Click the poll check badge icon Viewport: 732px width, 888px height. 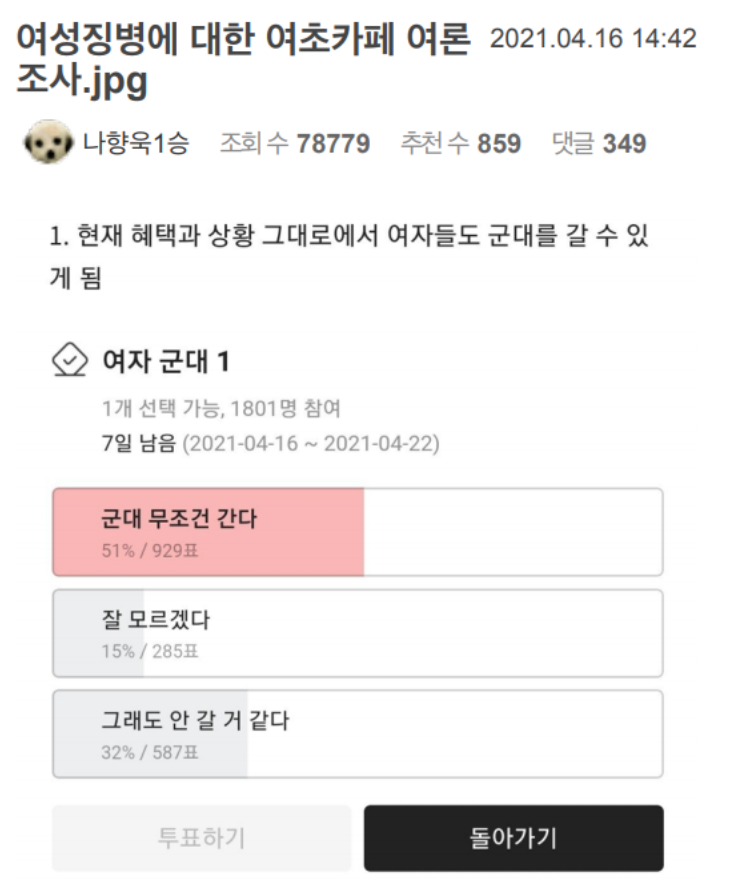coord(68,359)
